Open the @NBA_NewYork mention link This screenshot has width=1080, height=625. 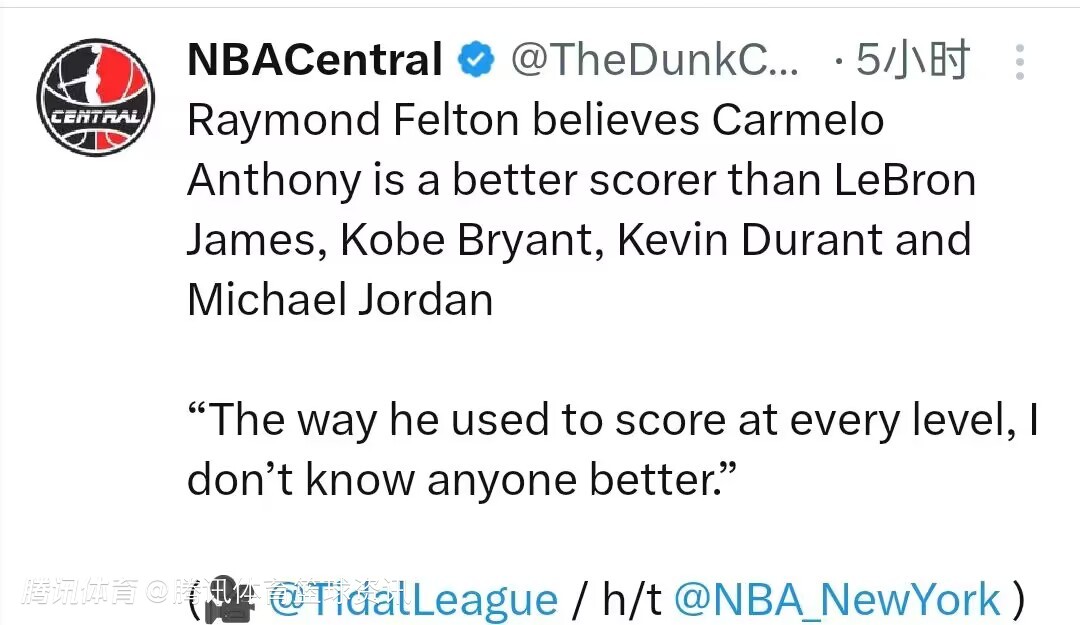click(837, 599)
